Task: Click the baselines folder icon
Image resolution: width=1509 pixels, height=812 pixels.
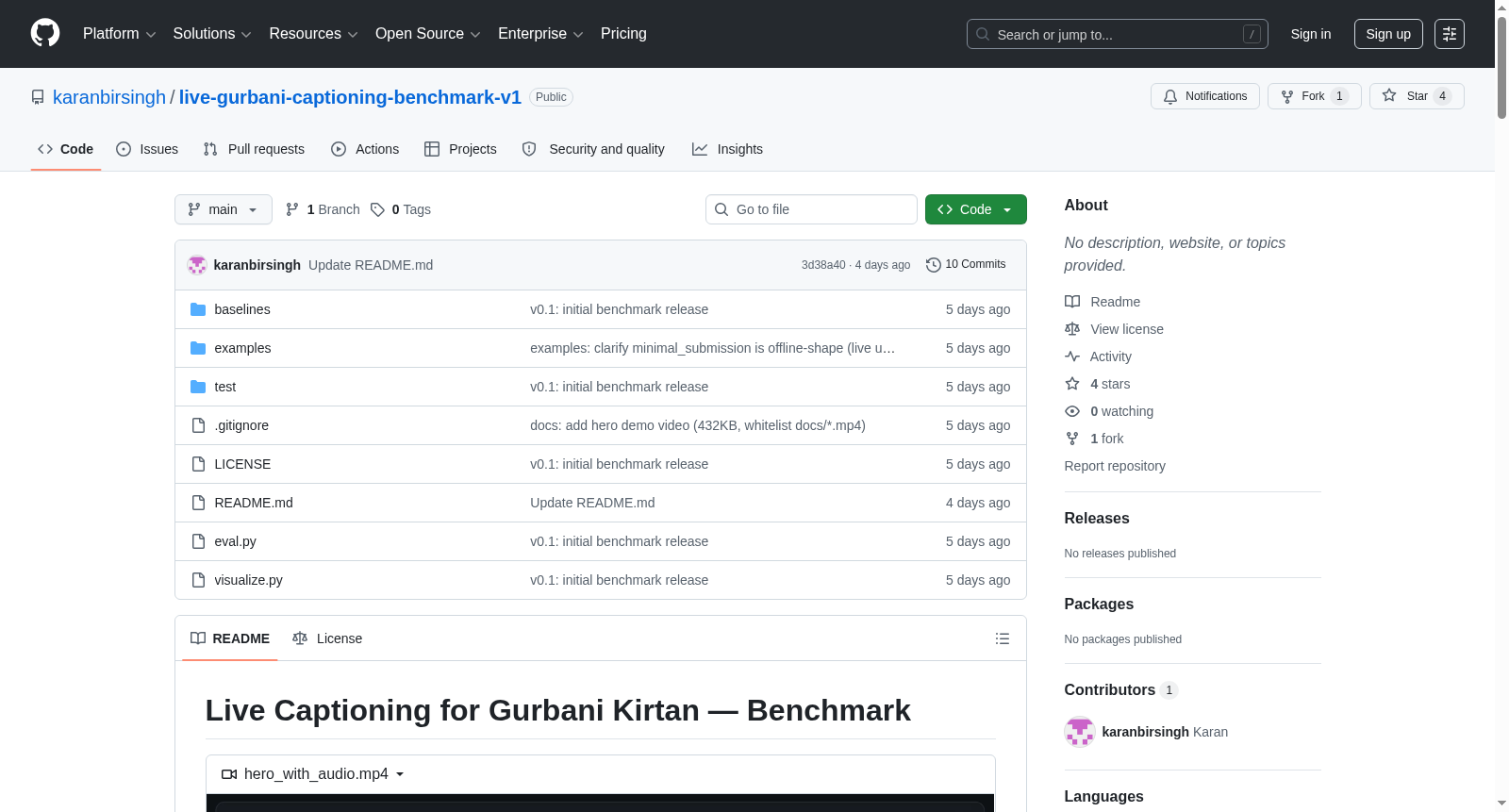Action: click(x=198, y=309)
